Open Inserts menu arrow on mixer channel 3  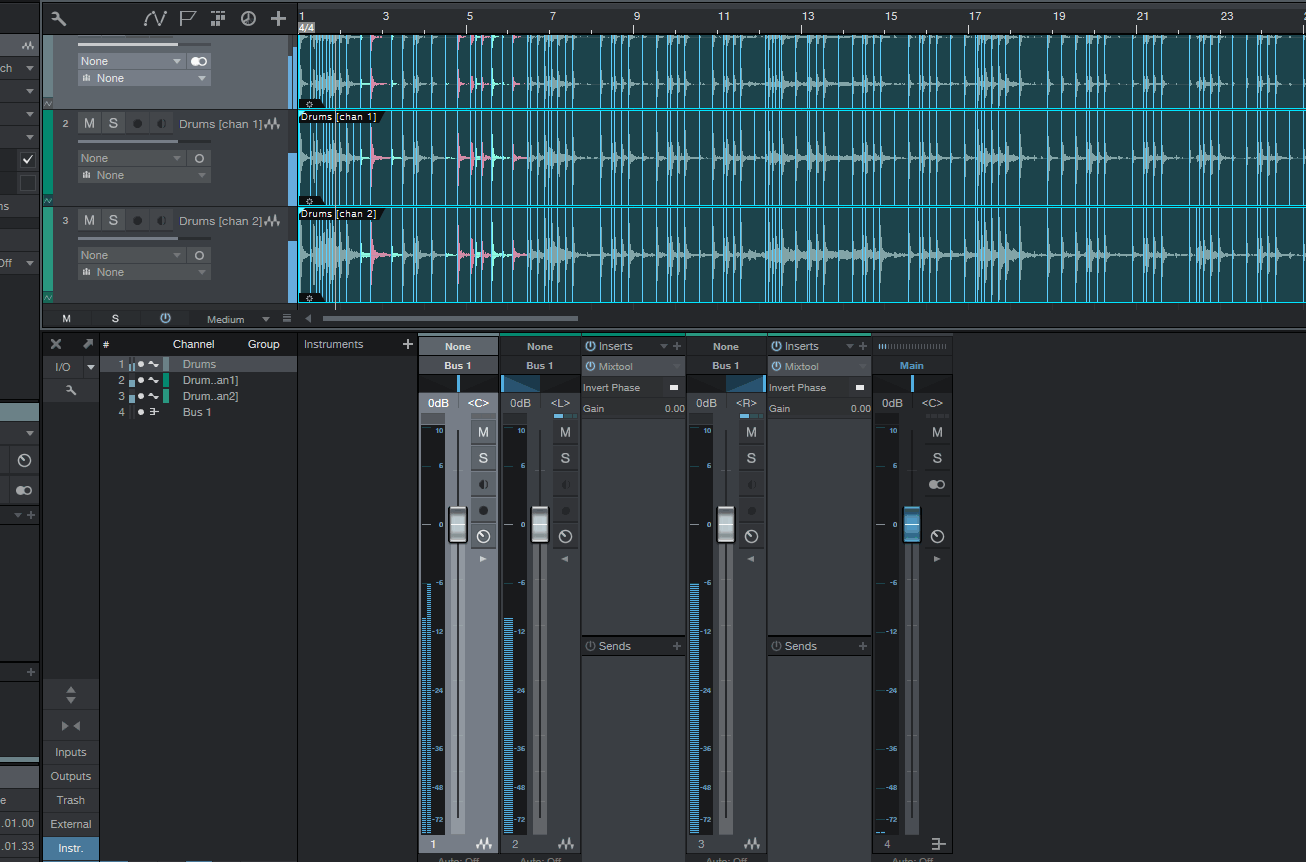pos(849,346)
